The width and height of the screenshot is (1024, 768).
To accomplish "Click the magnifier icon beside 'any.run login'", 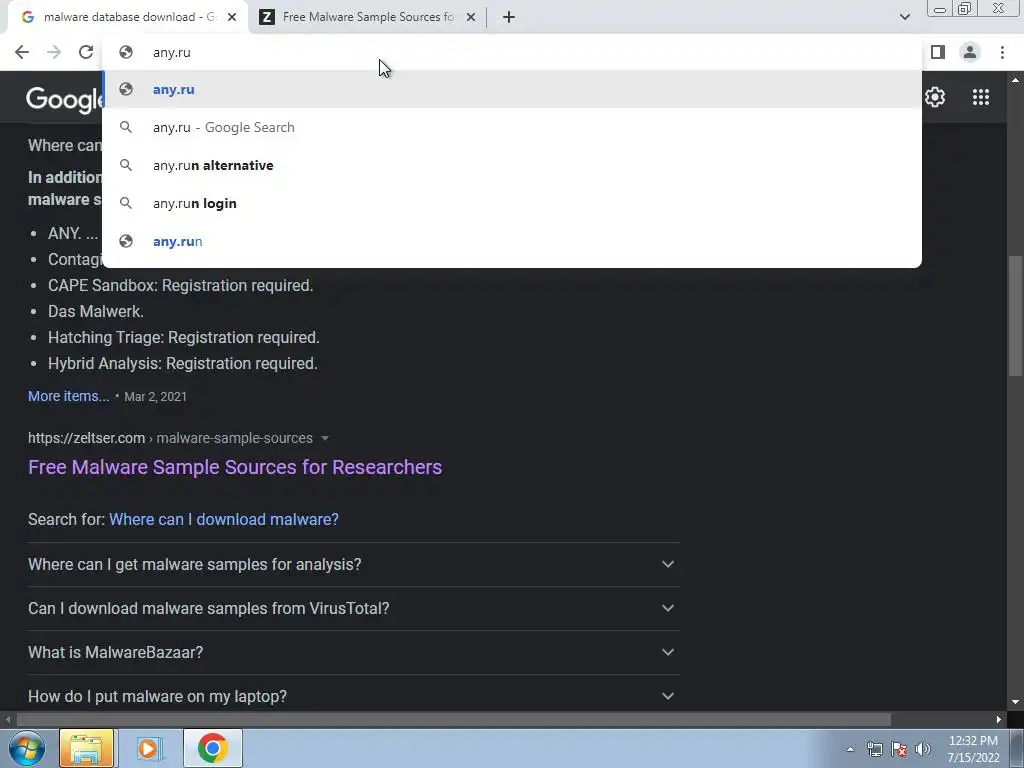I will click(x=126, y=203).
